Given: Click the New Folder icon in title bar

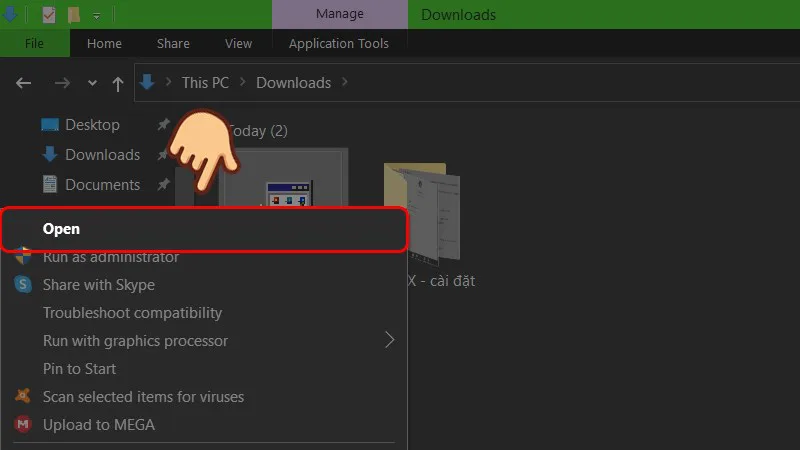Looking at the screenshot, I should (x=73, y=15).
